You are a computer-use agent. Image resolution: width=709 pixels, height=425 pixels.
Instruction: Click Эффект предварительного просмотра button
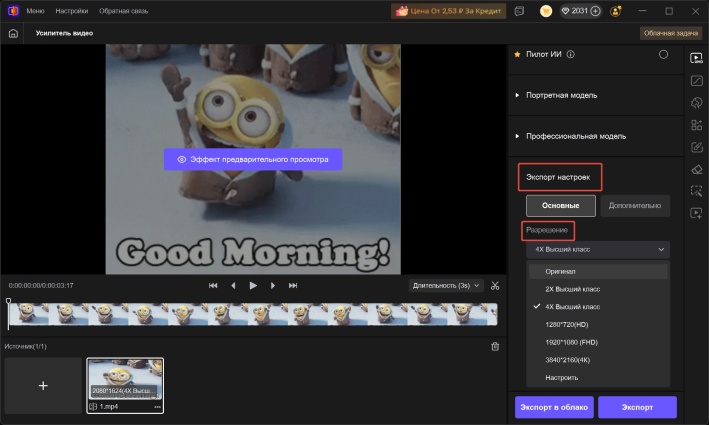pyautogui.click(x=253, y=160)
